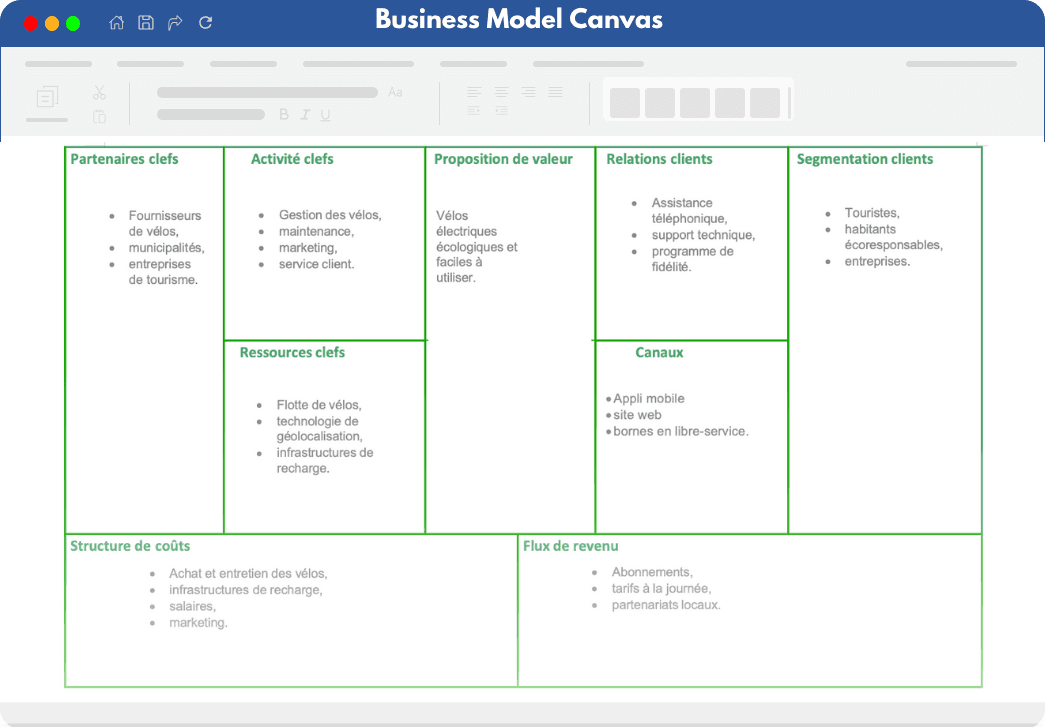Screen dimensions: 1045x727
Task: Switch to the first ribbon tab
Action: (x=58, y=63)
